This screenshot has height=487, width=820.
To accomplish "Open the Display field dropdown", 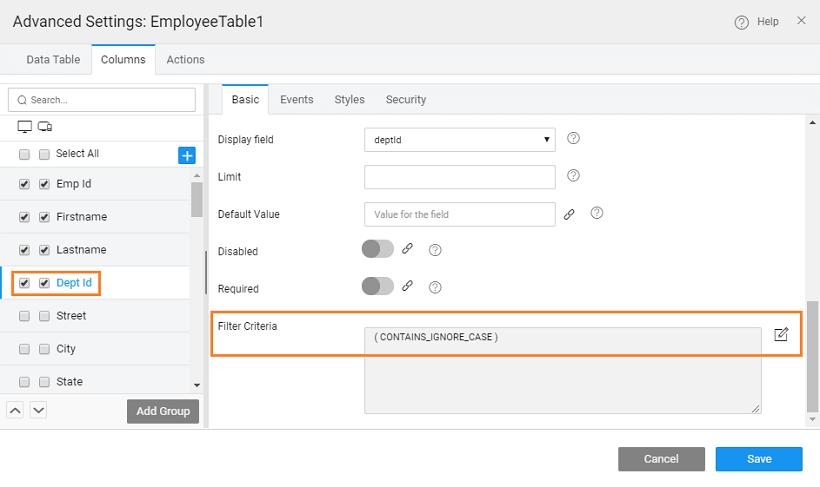I will point(459,140).
